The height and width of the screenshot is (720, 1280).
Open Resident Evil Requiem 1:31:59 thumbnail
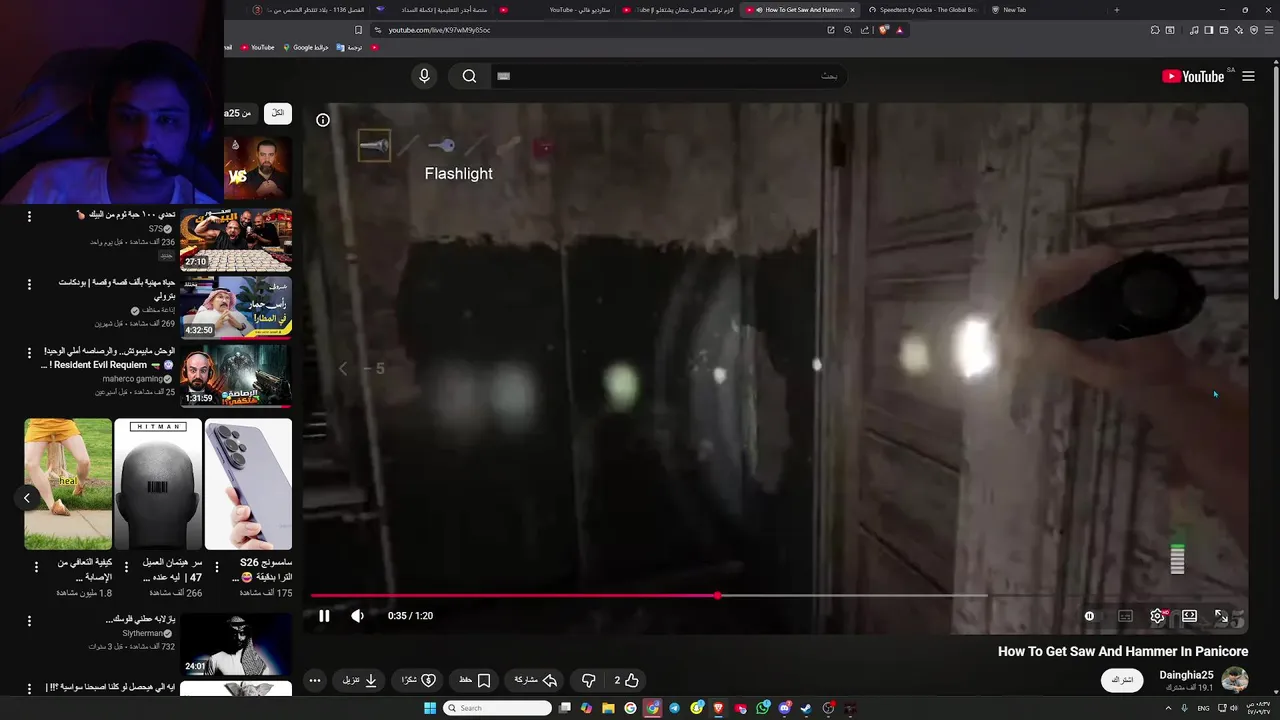coord(236,376)
